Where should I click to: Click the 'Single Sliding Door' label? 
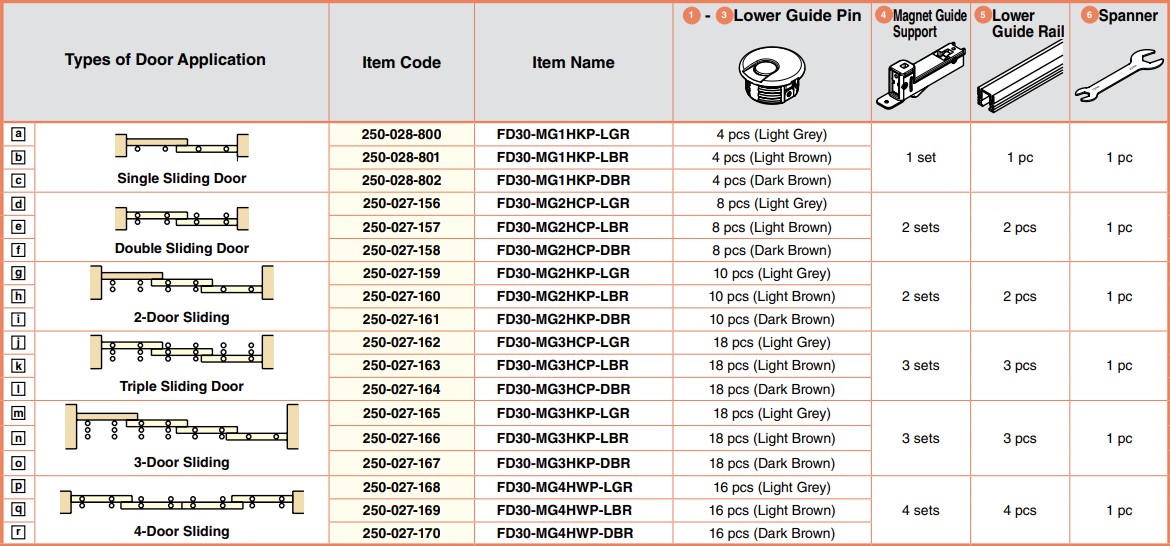pos(182,178)
